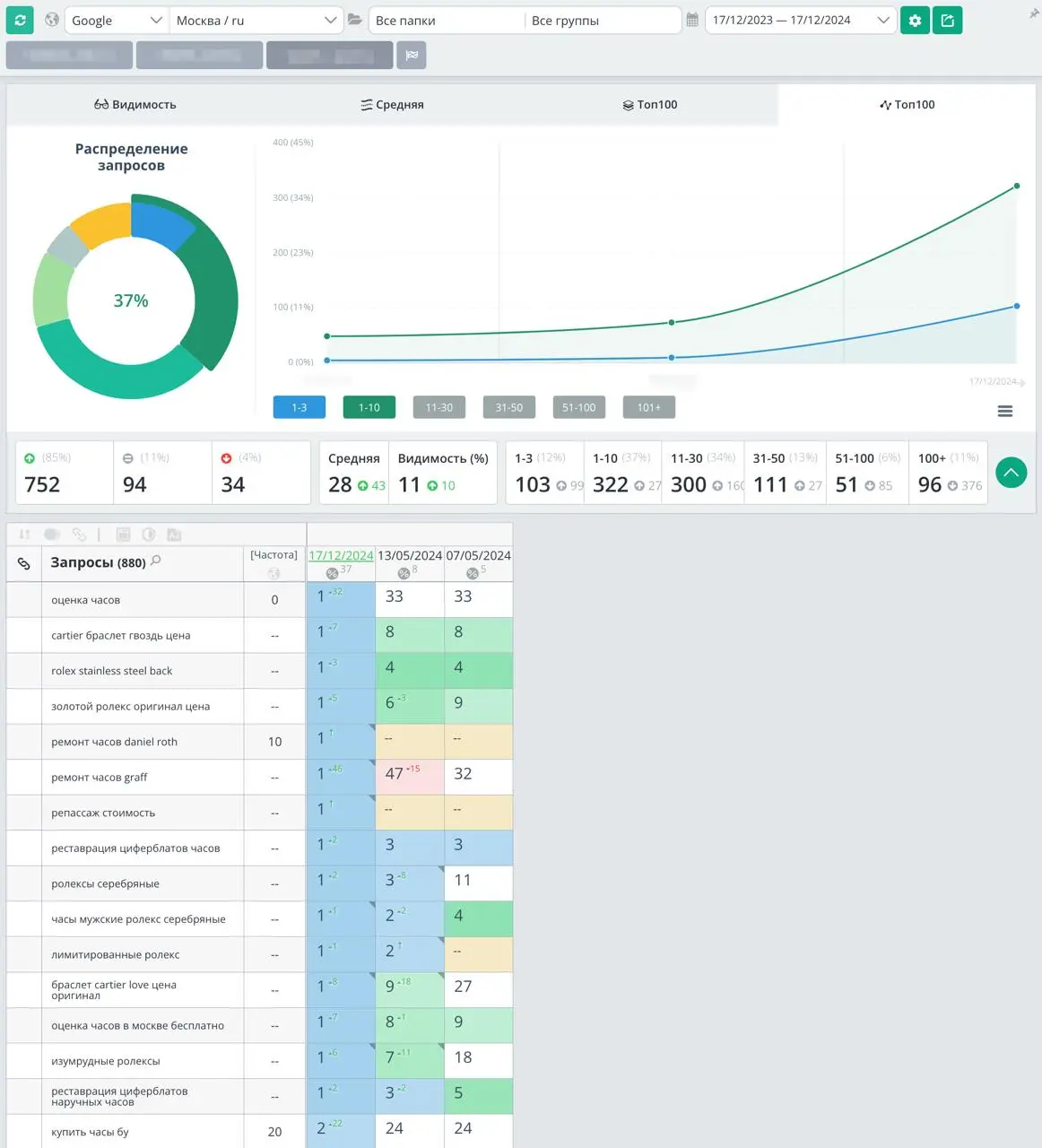Toggle the 1-3 chart series
The image size is (1042, 1148).
point(299,407)
